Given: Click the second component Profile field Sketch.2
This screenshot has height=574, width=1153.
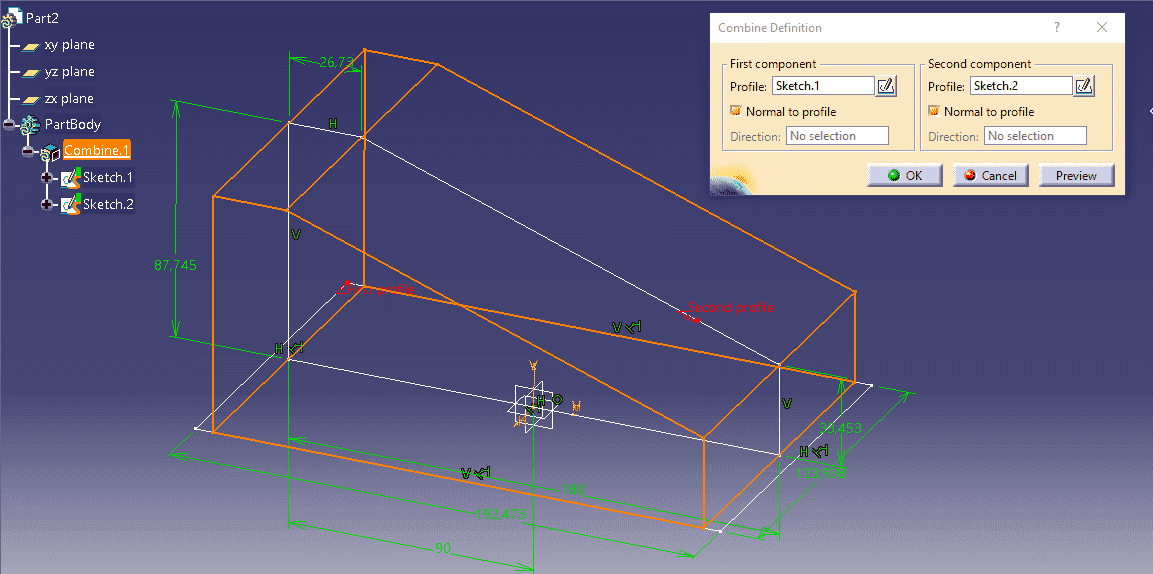Looking at the screenshot, I should 1021,86.
